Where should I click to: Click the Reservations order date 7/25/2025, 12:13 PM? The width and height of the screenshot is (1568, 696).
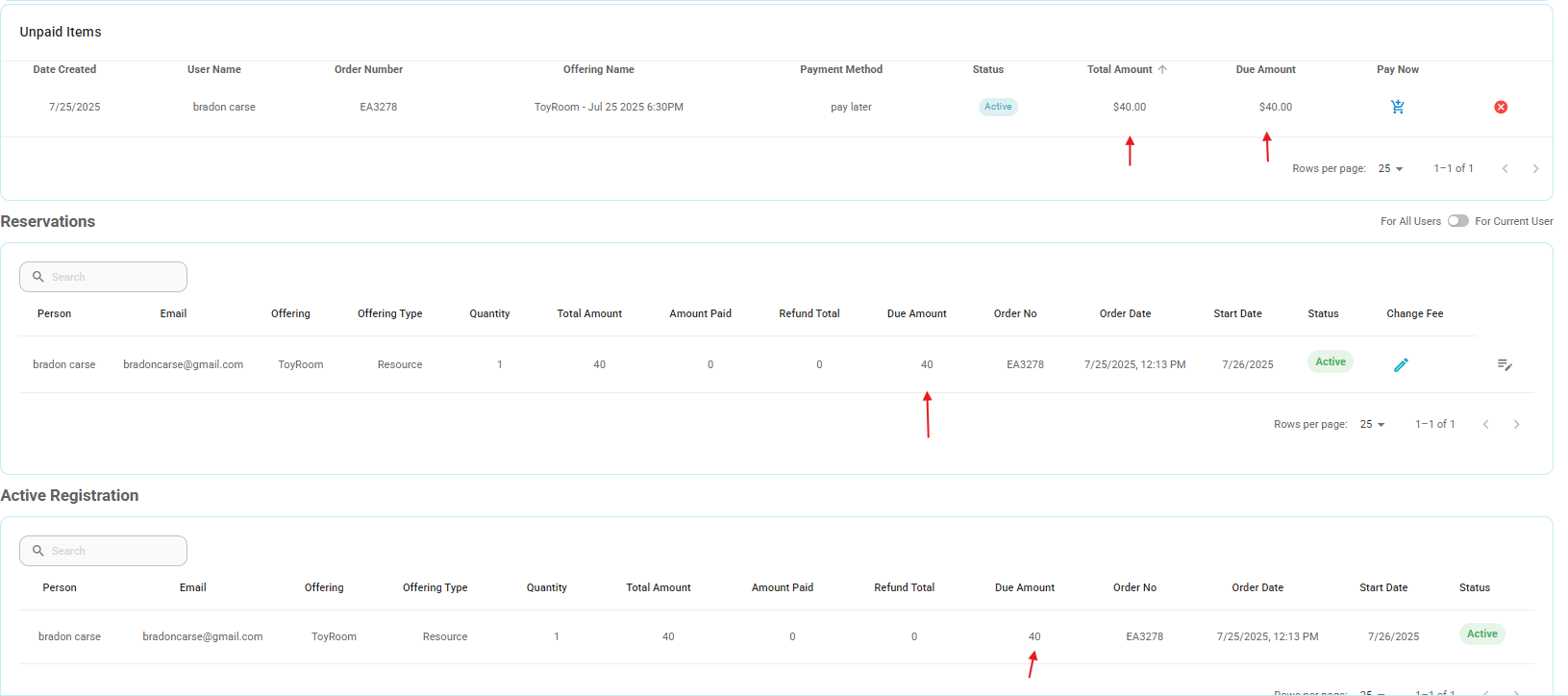pos(1135,364)
